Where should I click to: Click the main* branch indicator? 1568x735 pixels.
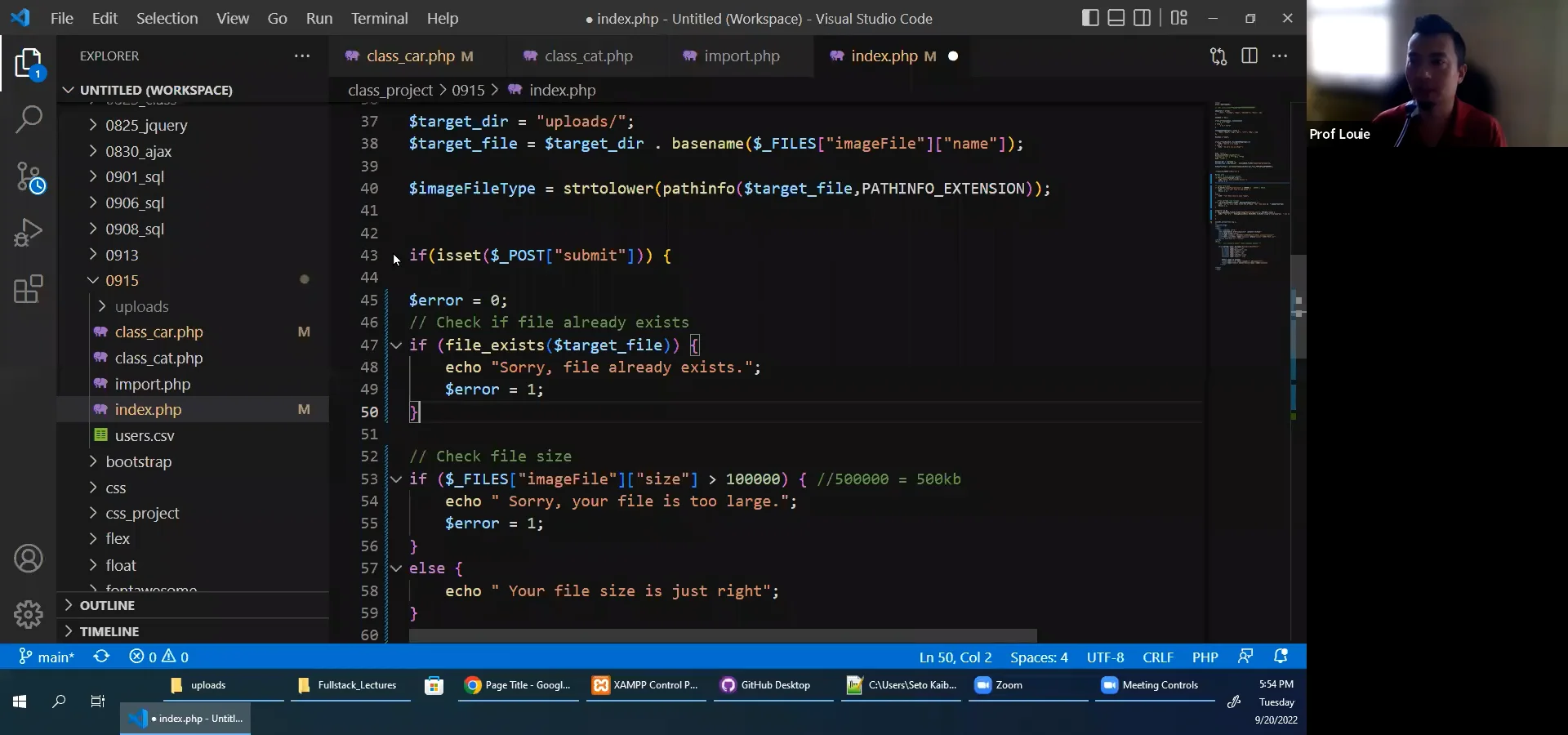47,657
